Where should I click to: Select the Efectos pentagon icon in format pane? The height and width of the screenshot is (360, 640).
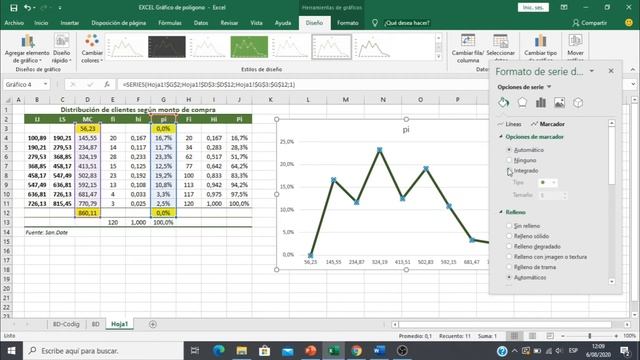522,103
